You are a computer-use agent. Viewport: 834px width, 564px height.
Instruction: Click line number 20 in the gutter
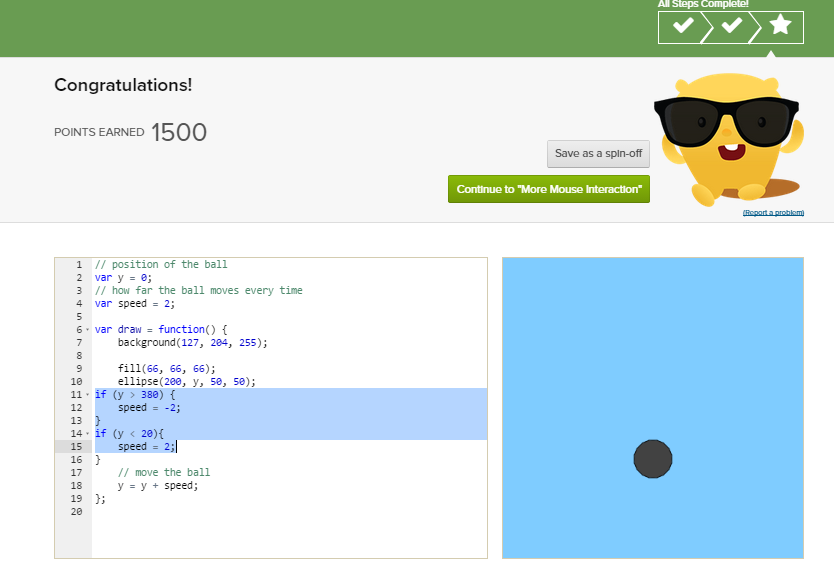point(77,512)
